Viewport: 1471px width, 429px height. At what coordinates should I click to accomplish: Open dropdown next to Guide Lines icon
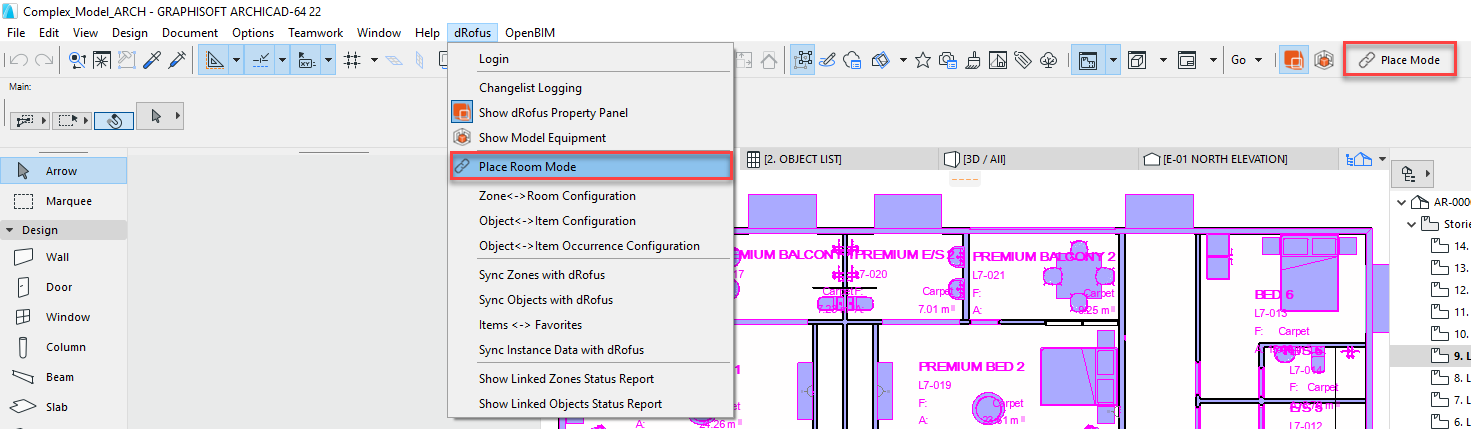[236, 60]
